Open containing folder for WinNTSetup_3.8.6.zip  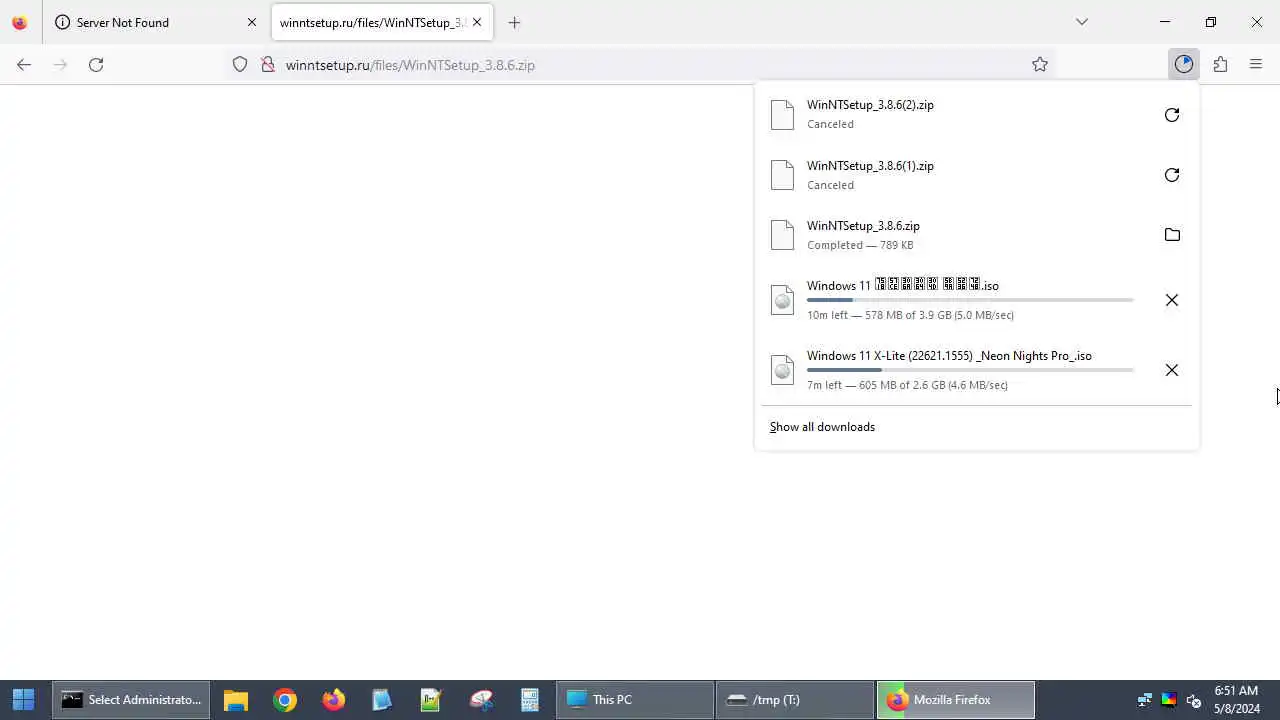[x=1172, y=235]
